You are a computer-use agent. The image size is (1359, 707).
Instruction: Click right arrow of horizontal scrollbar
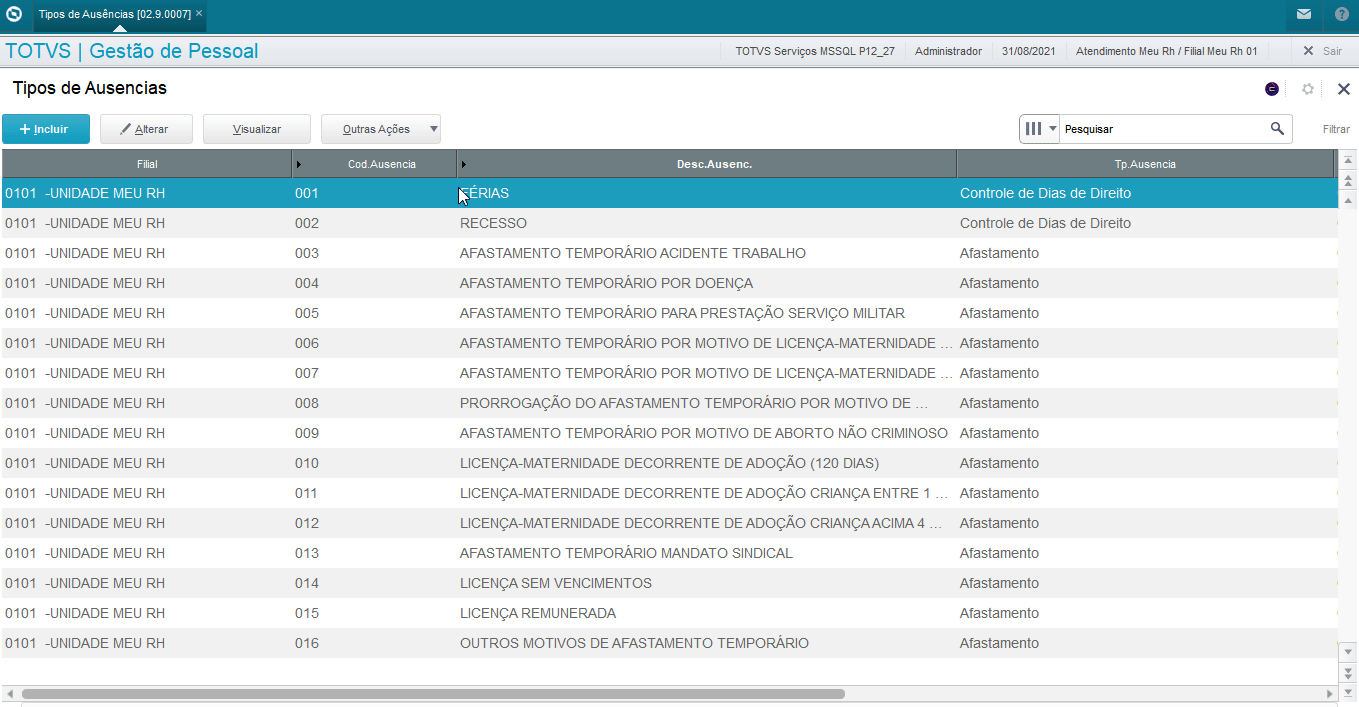(x=1330, y=693)
